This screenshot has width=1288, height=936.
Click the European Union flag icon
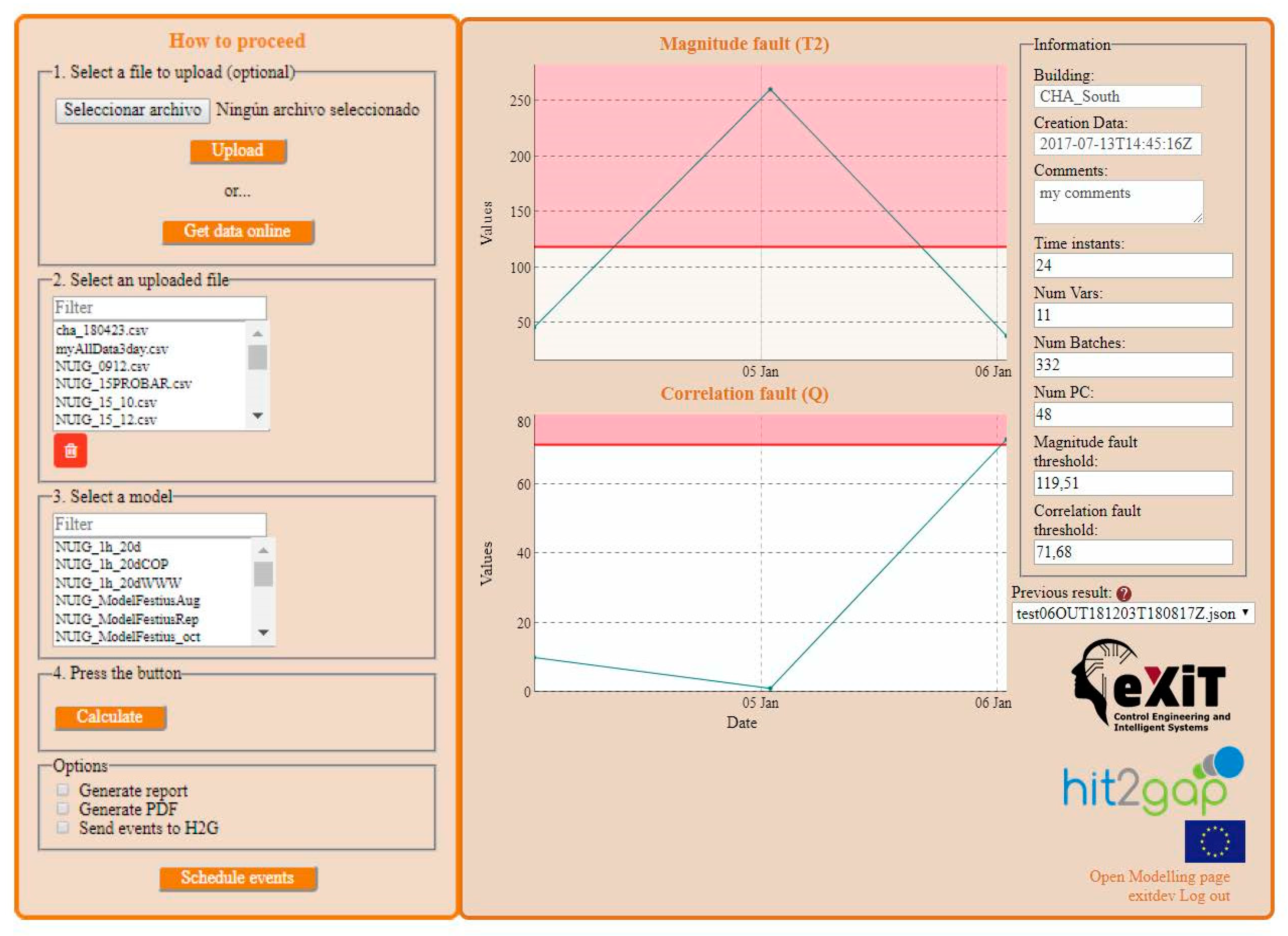[1214, 841]
